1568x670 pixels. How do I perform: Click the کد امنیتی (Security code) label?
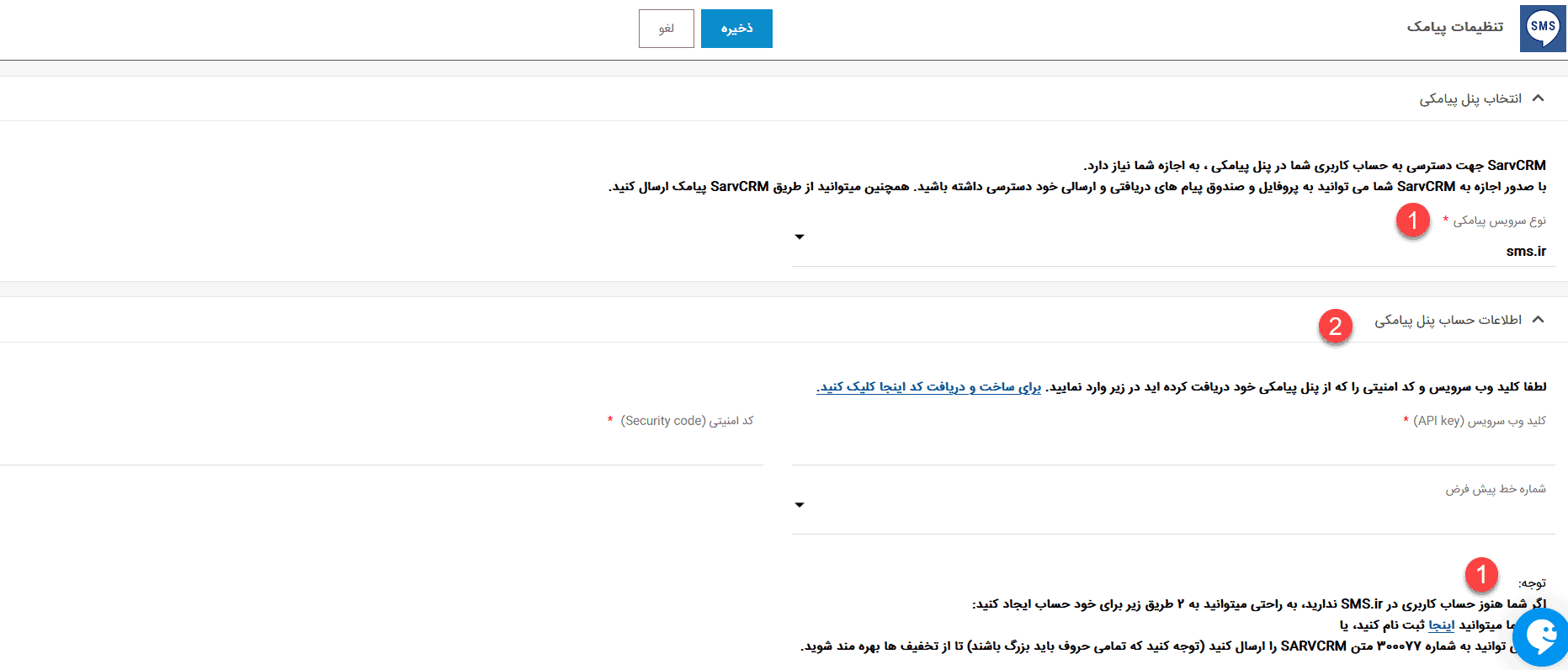coord(687,421)
